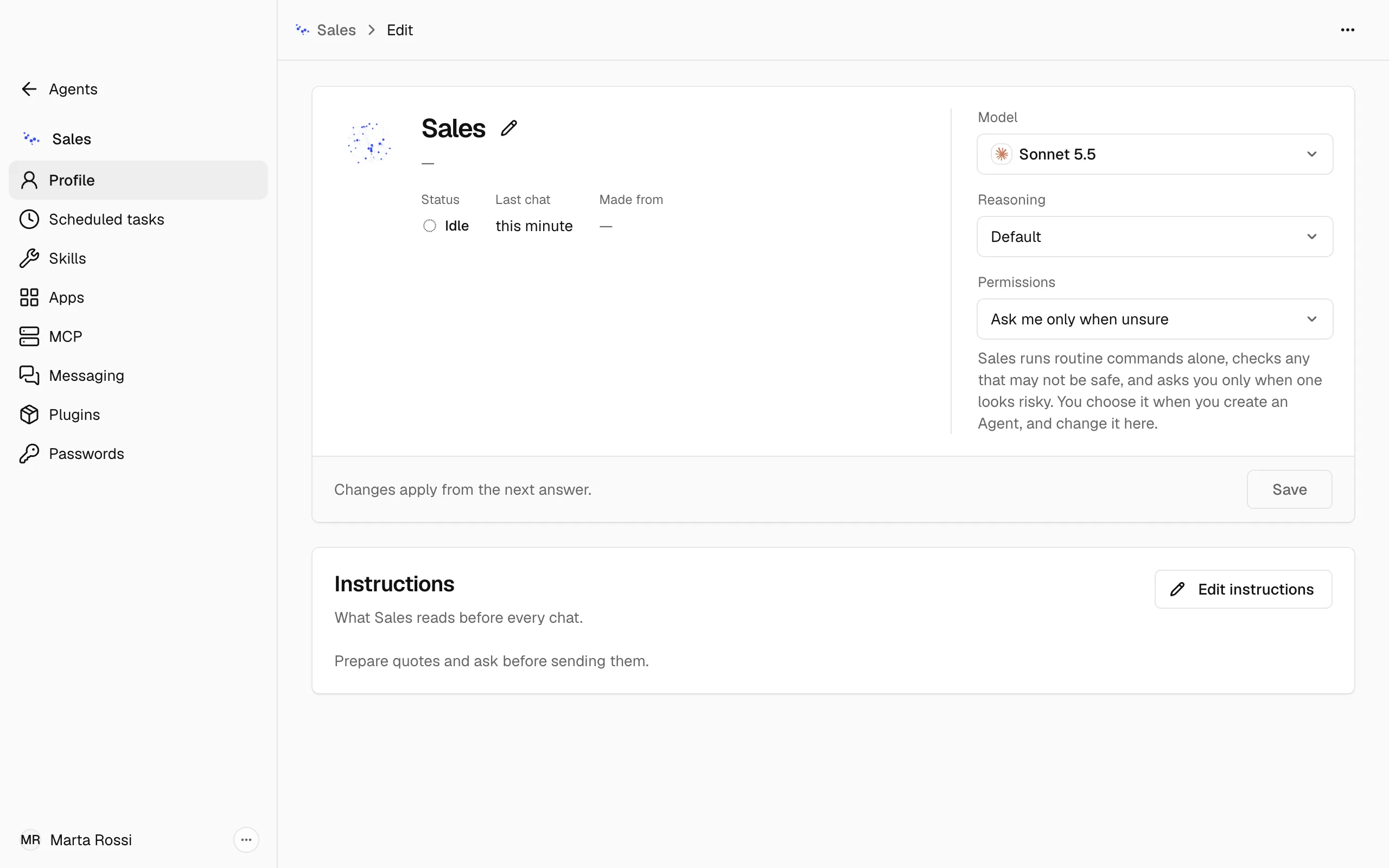The image size is (1389, 868).
Task: Click the MCP server icon
Action: tap(29, 336)
